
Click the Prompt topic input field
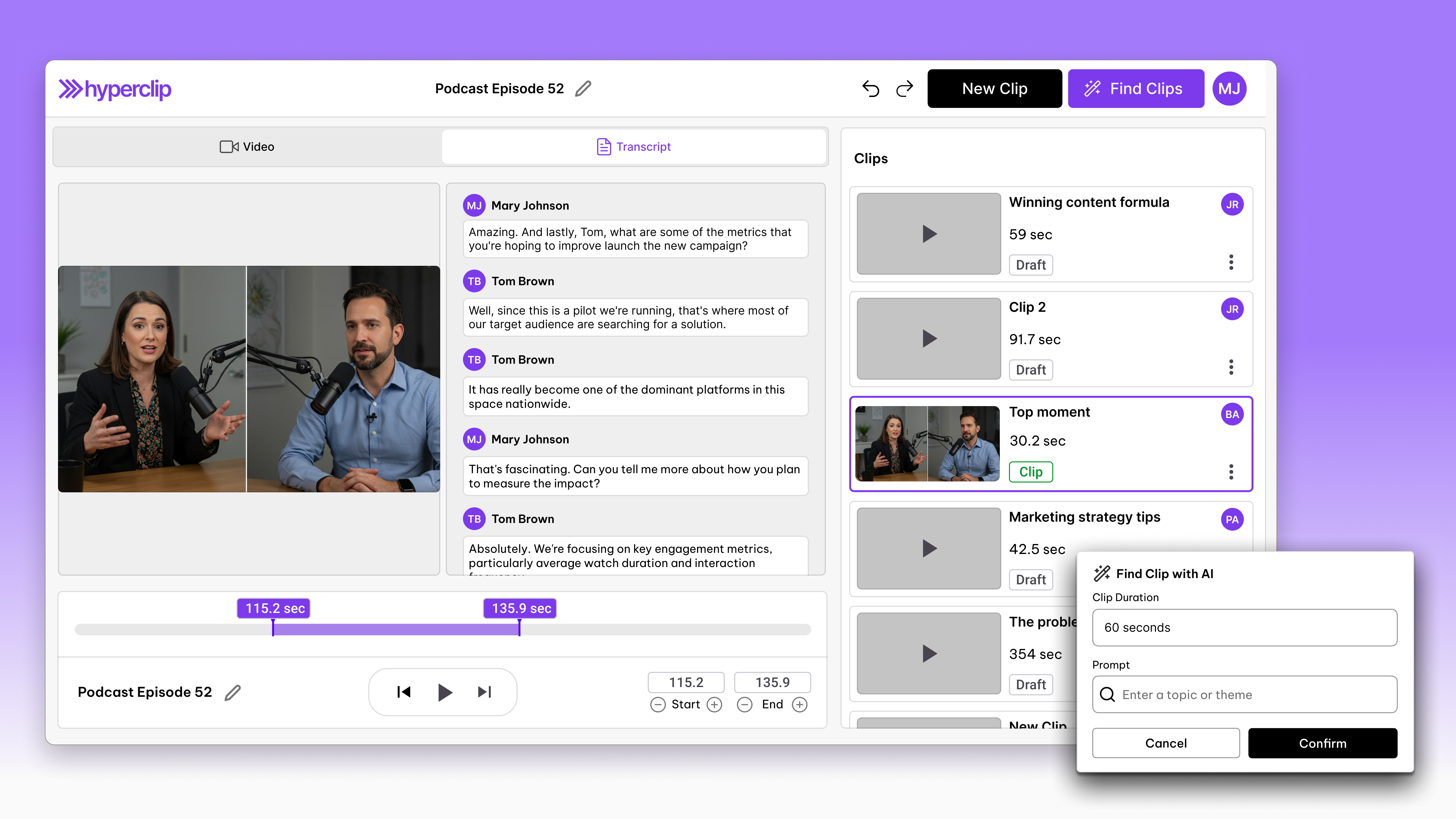(x=1244, y=695)
